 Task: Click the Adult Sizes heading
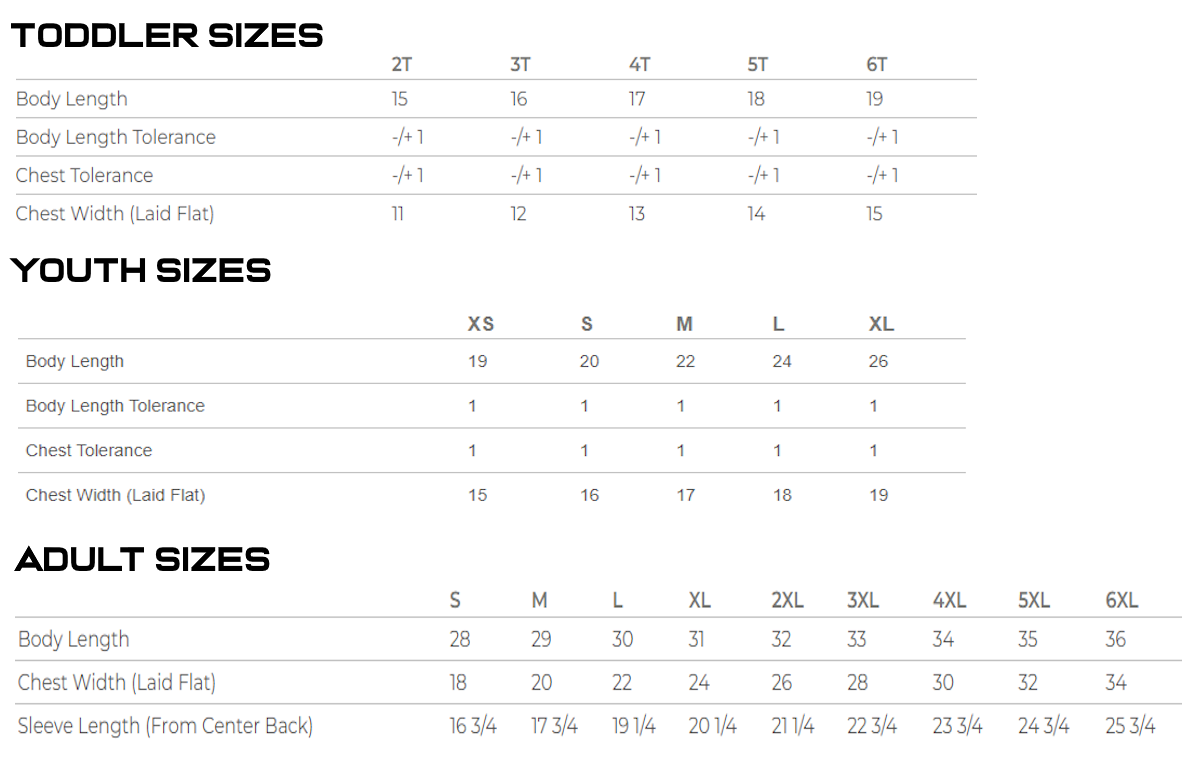point(142,559)
